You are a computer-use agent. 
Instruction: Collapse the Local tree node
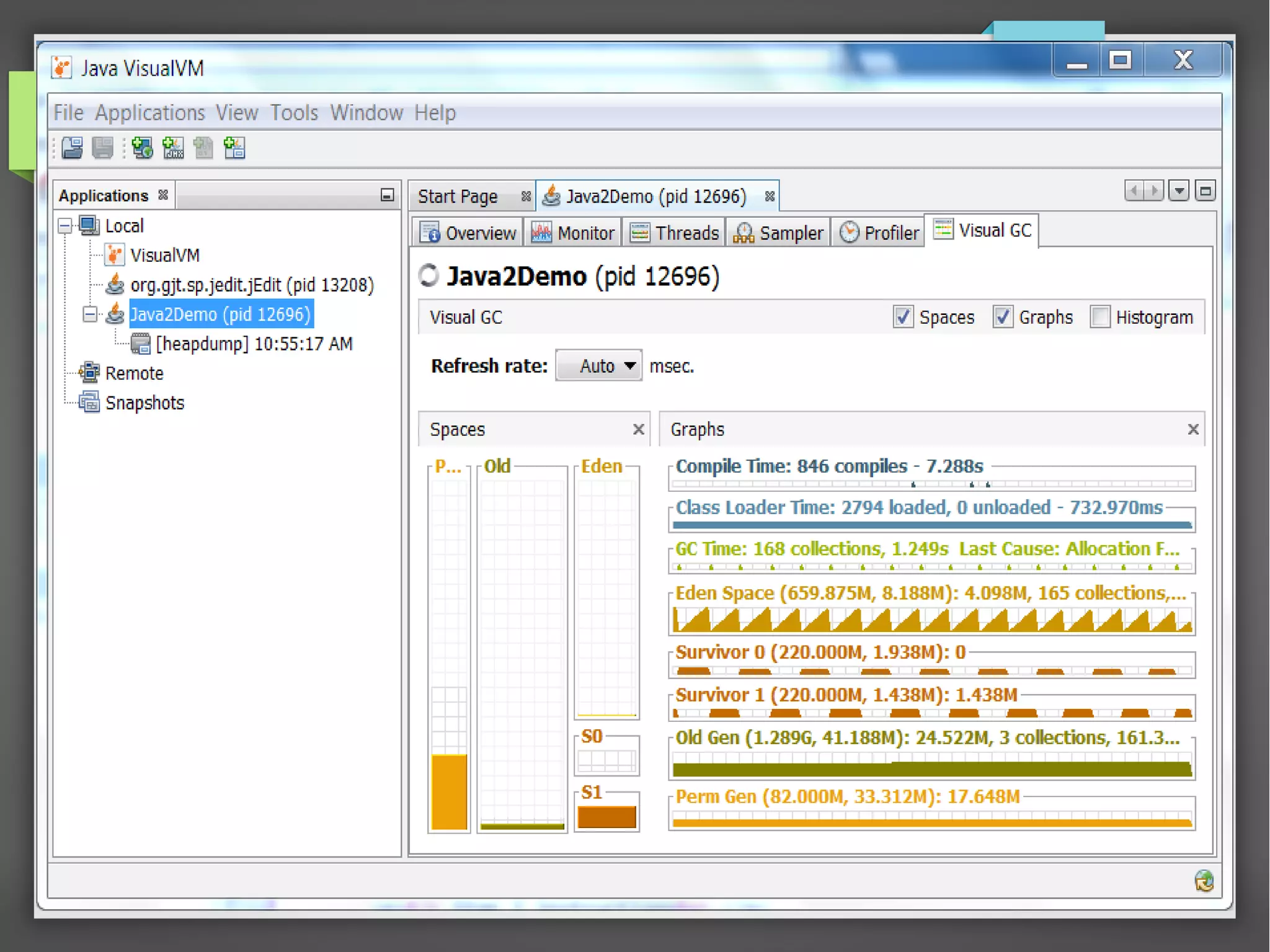point(65,226)
